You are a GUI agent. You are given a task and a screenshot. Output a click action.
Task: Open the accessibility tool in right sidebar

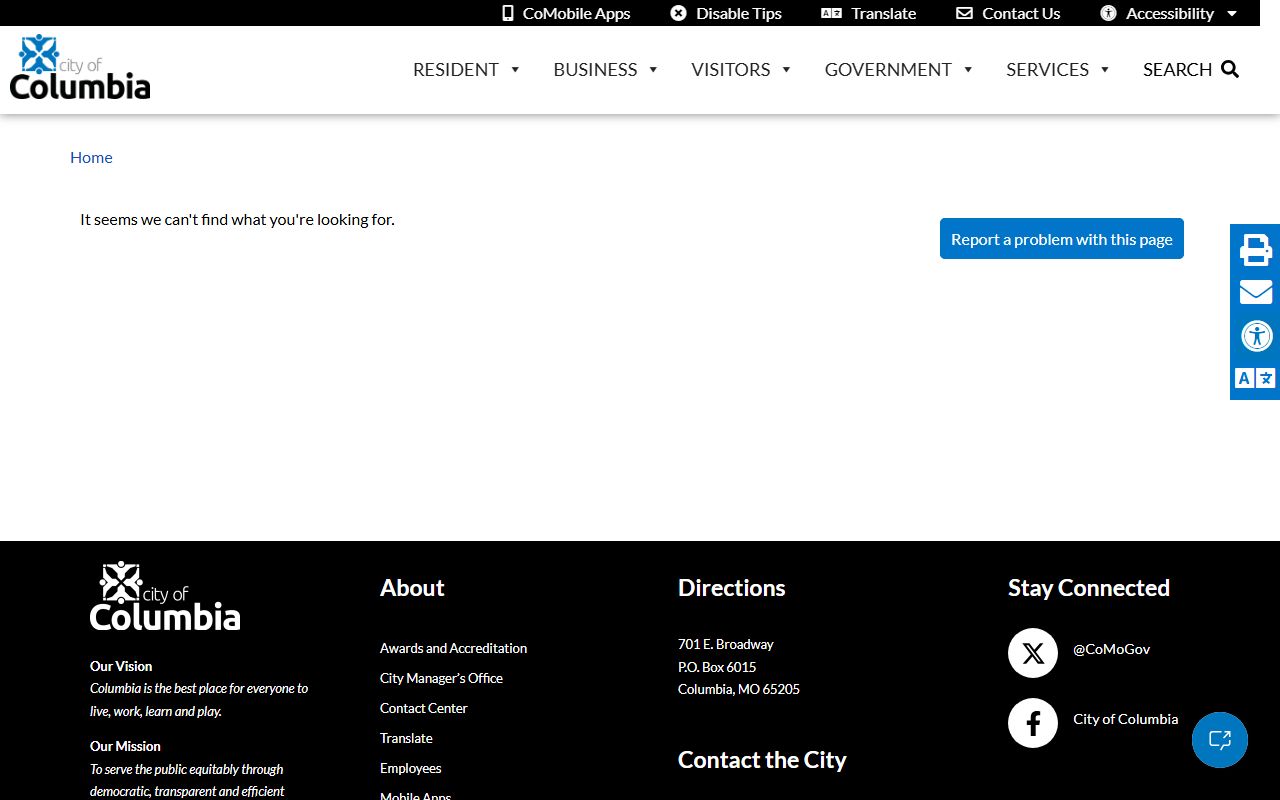(1256, 335)
